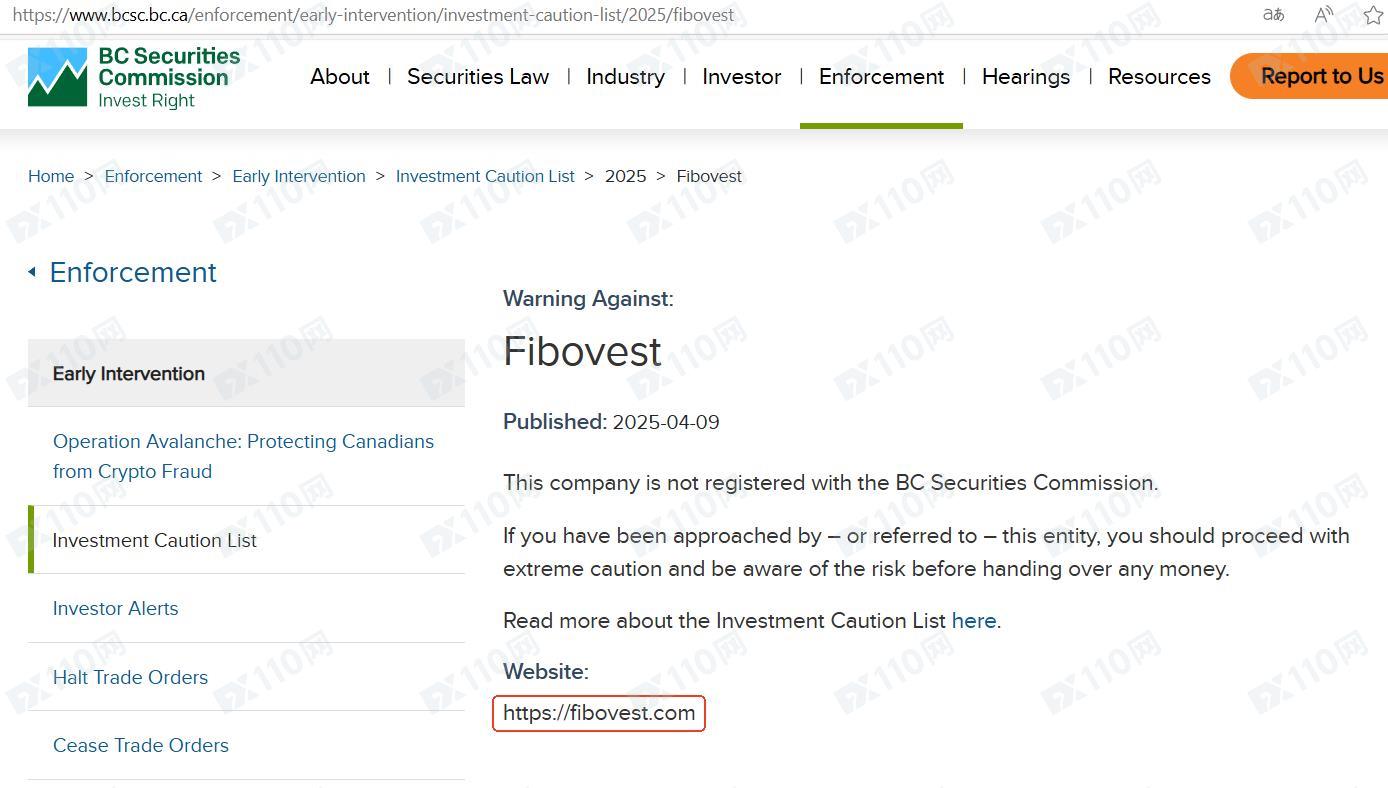Open the Industry menu
Image resolution: width=1388 pixels, height=788 pixels.
point(625,77)
